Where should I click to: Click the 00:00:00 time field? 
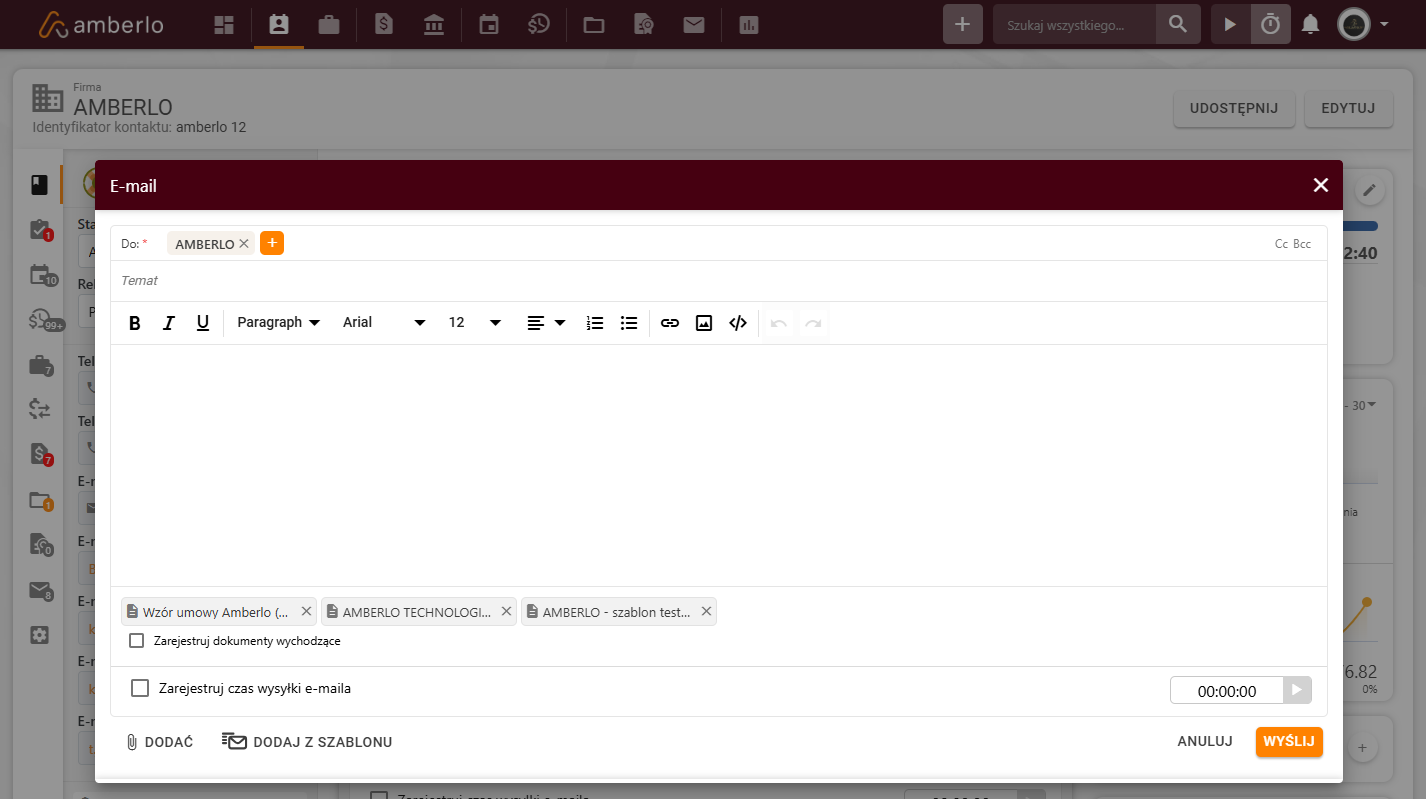[1227, 691]
